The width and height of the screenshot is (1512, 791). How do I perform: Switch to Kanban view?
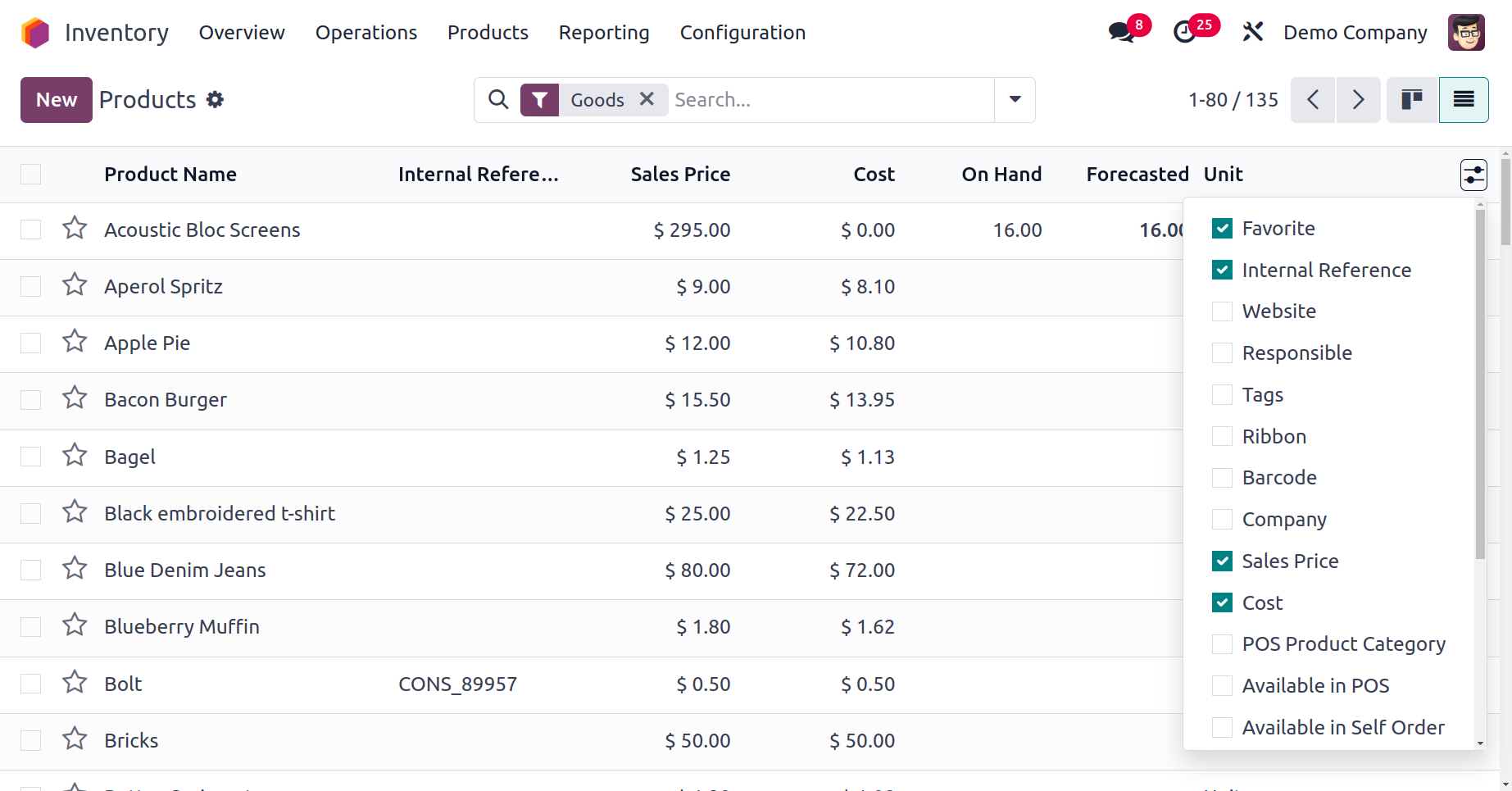[1412, 100]
